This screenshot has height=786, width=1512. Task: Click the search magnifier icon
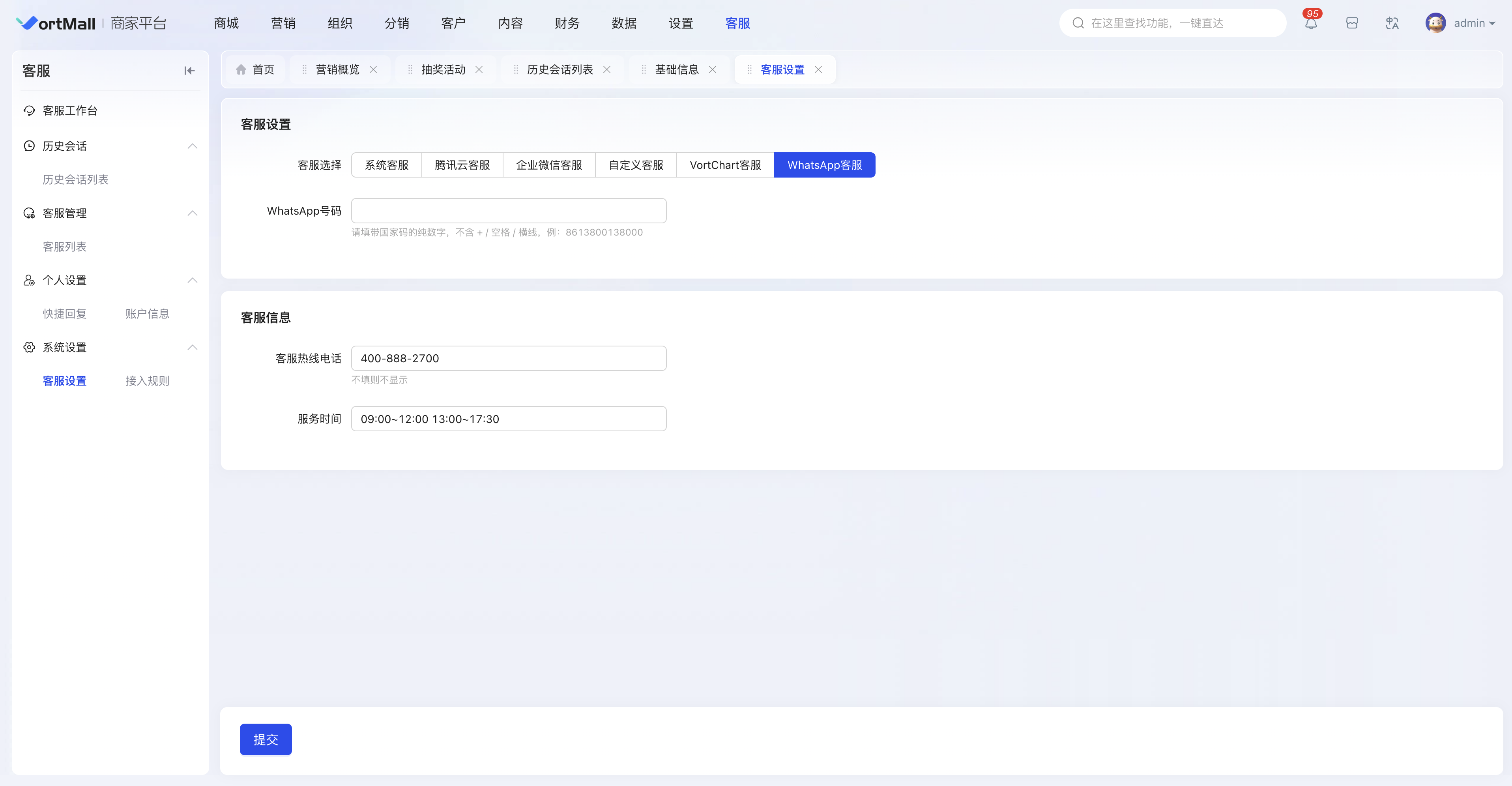[x=1078, y=23]
